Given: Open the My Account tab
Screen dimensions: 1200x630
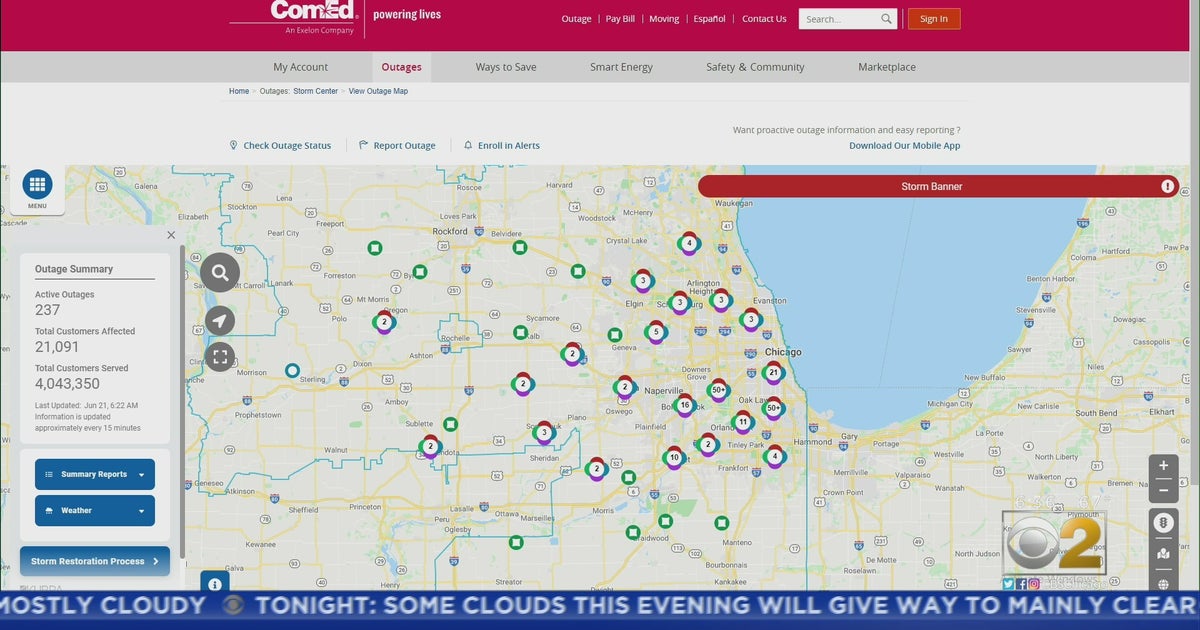Looking at the screenshot, I should point(301,67).
